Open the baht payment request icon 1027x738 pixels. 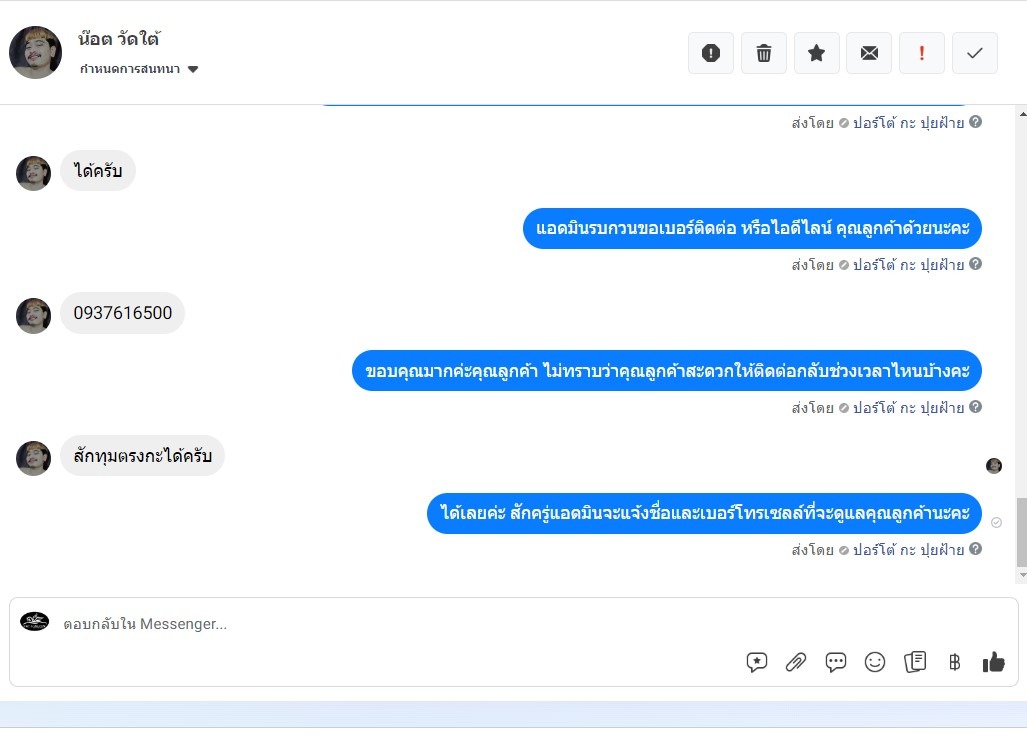click(x=954, y=662)
